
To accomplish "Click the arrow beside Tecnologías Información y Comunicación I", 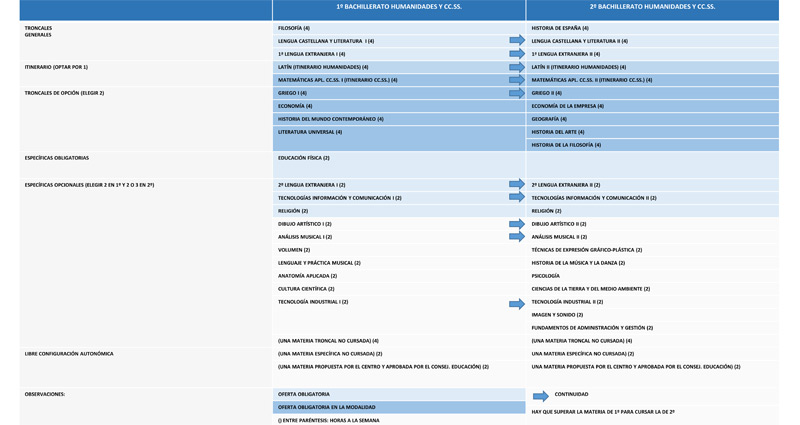I will tap(516, 198).
